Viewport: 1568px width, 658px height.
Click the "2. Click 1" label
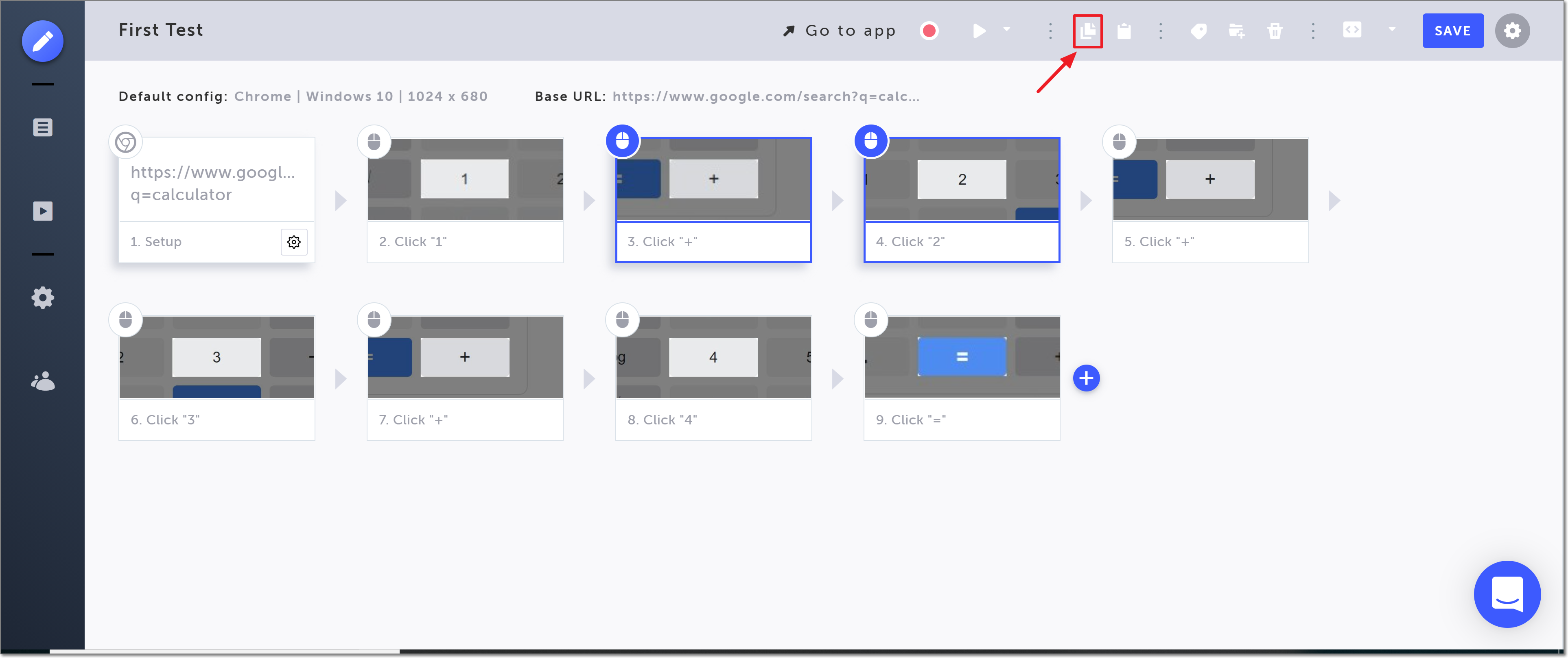pos(413,242)
